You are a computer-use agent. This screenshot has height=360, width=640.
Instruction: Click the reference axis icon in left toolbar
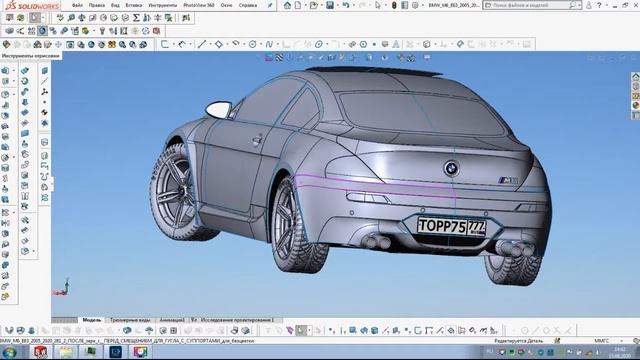click(x=44, y=81)
